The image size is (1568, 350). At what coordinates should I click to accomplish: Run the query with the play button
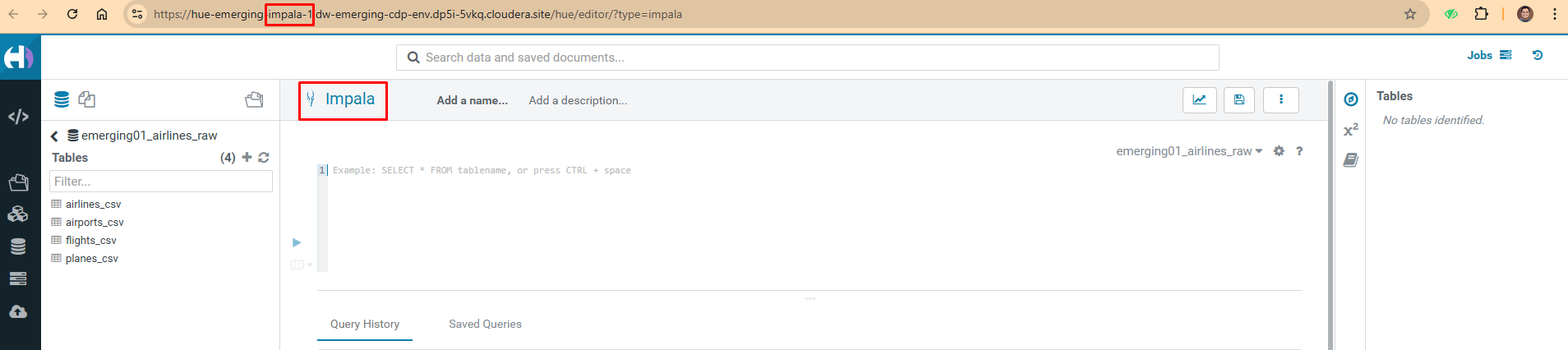297,242
